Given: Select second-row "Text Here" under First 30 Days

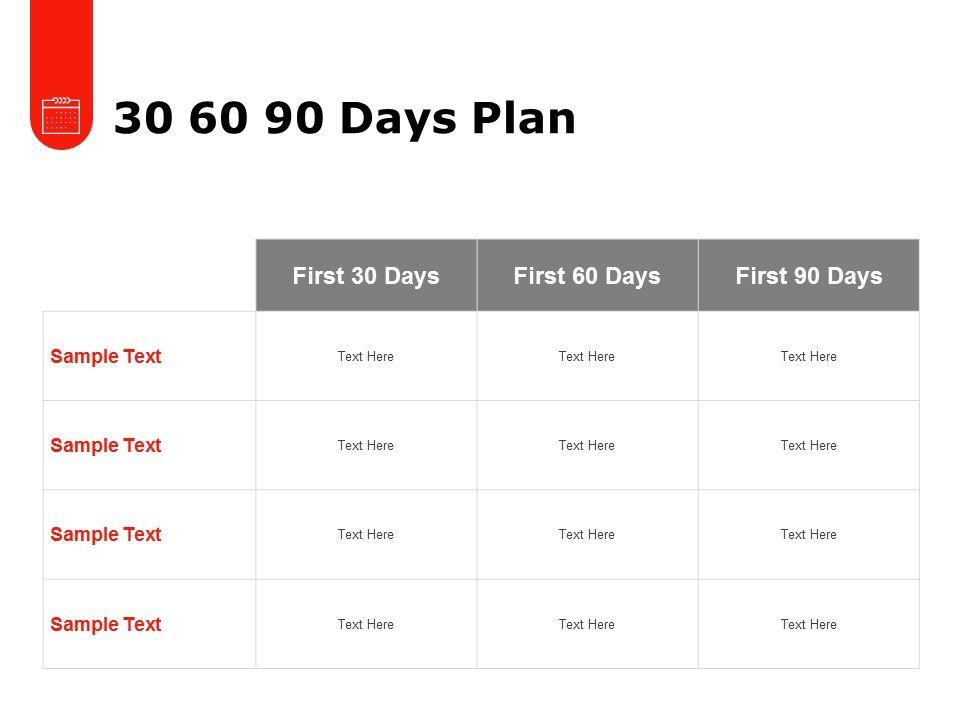Looking at the screenshot, I should [x=366, y=445].
